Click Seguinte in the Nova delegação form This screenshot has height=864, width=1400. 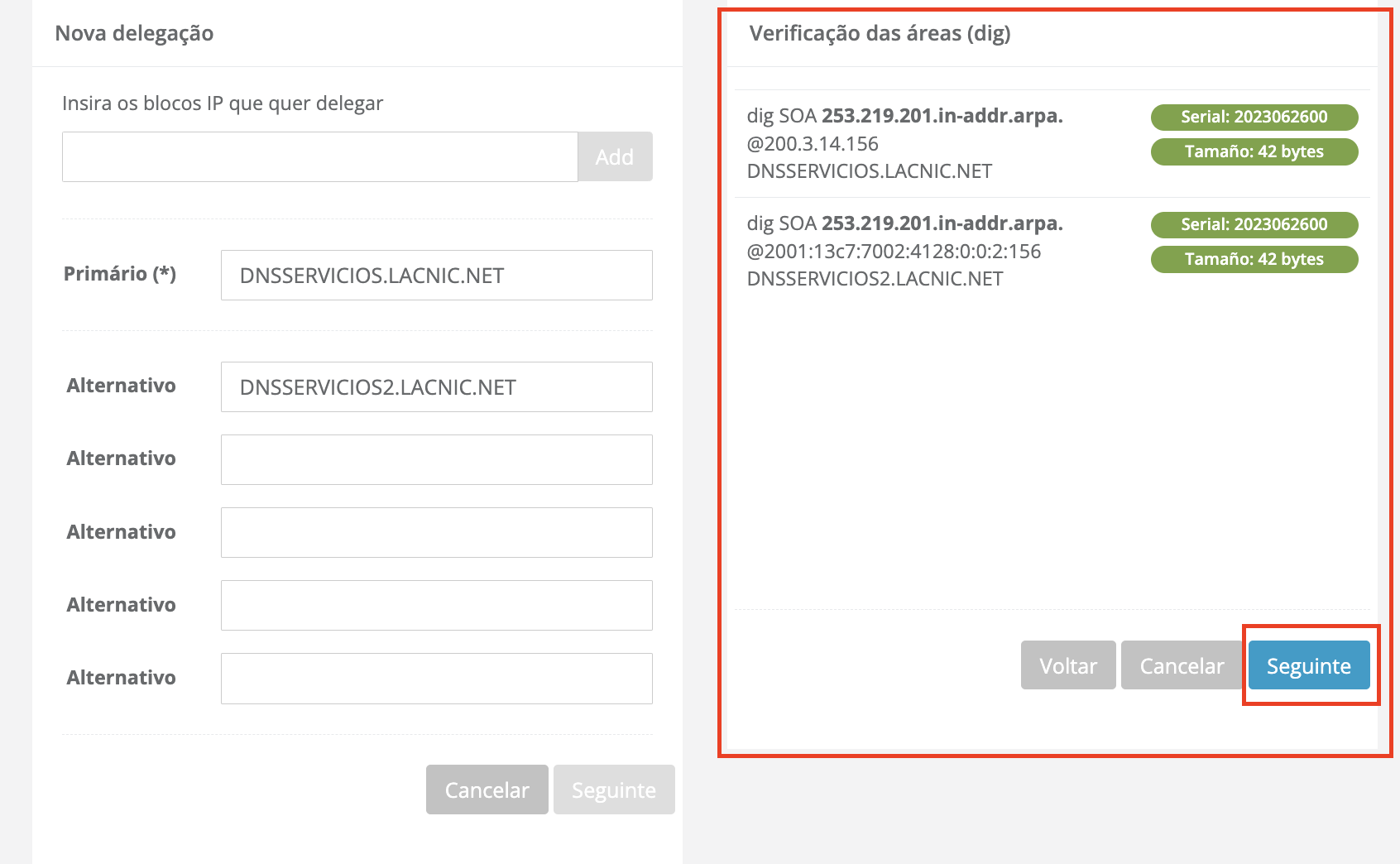coord(614,790)
